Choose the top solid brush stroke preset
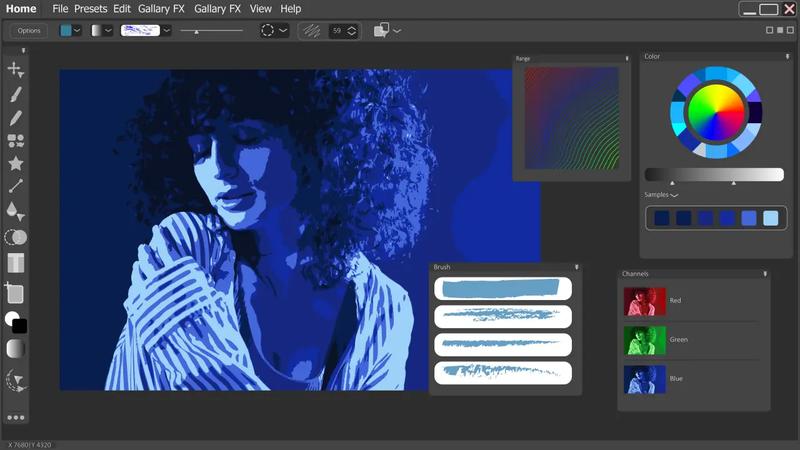Image resolution: width=800 pixels, height=450 pixels. (x=503, y=289)
